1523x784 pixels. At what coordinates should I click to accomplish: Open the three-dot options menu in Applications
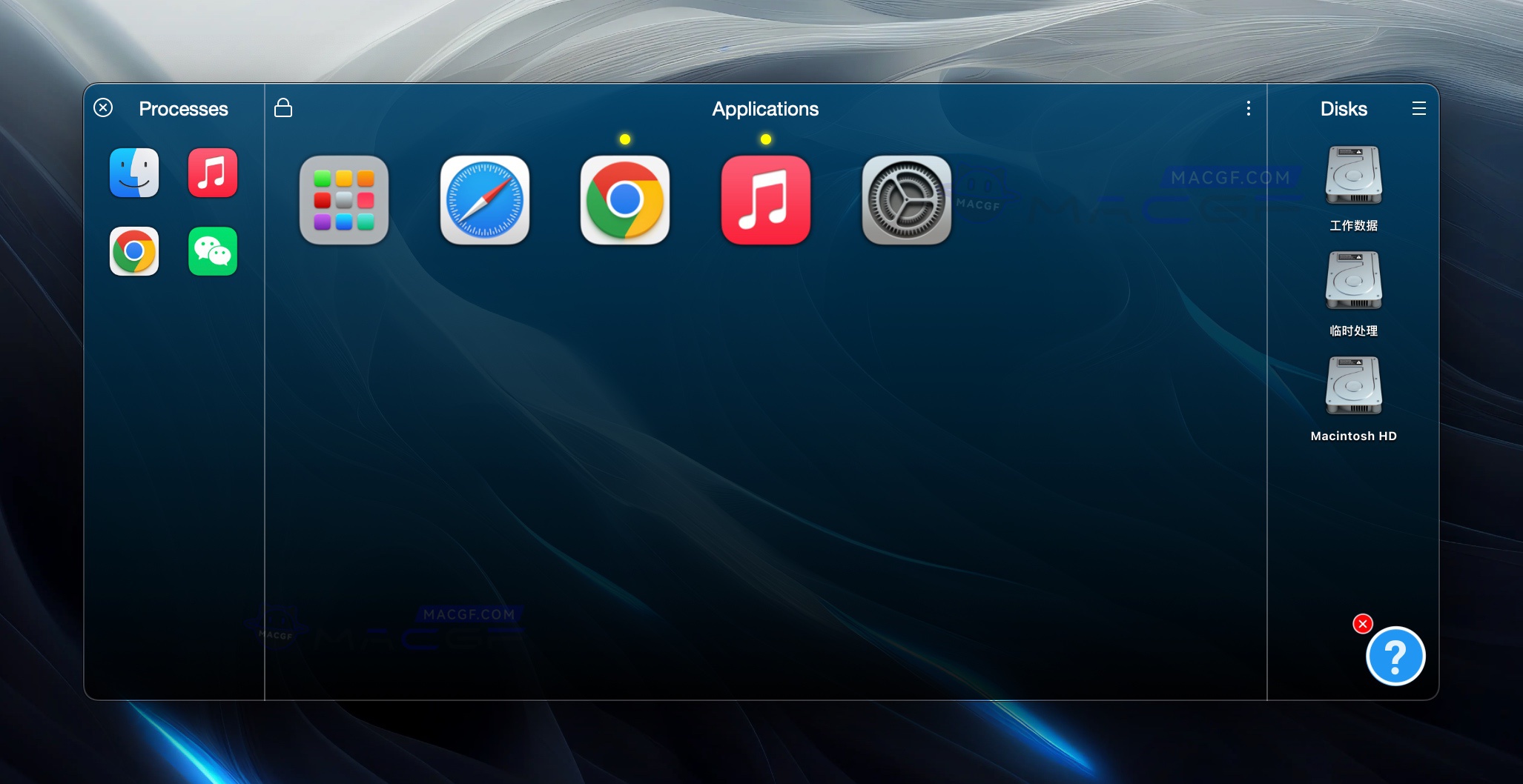pos(1249,108)
